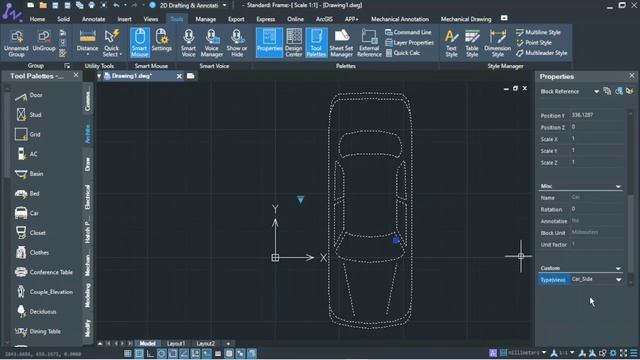Open Smart Mouse Settings
The image size is (640, 360).
click(162, 41)
